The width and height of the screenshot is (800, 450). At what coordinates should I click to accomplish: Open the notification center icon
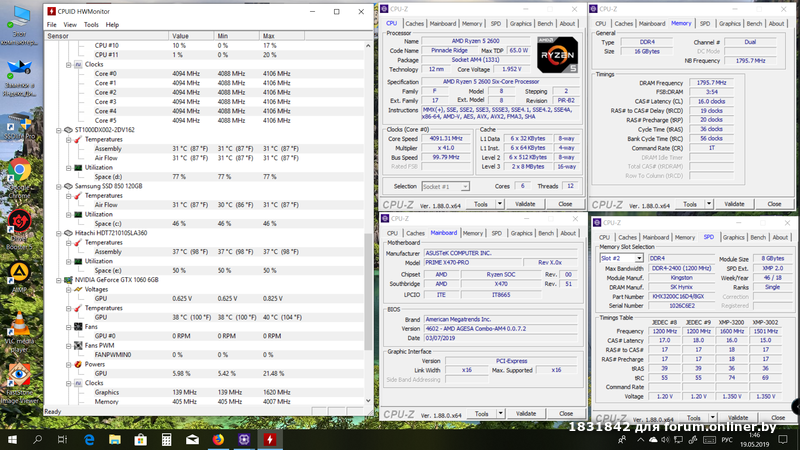click(x=783, y=439)
